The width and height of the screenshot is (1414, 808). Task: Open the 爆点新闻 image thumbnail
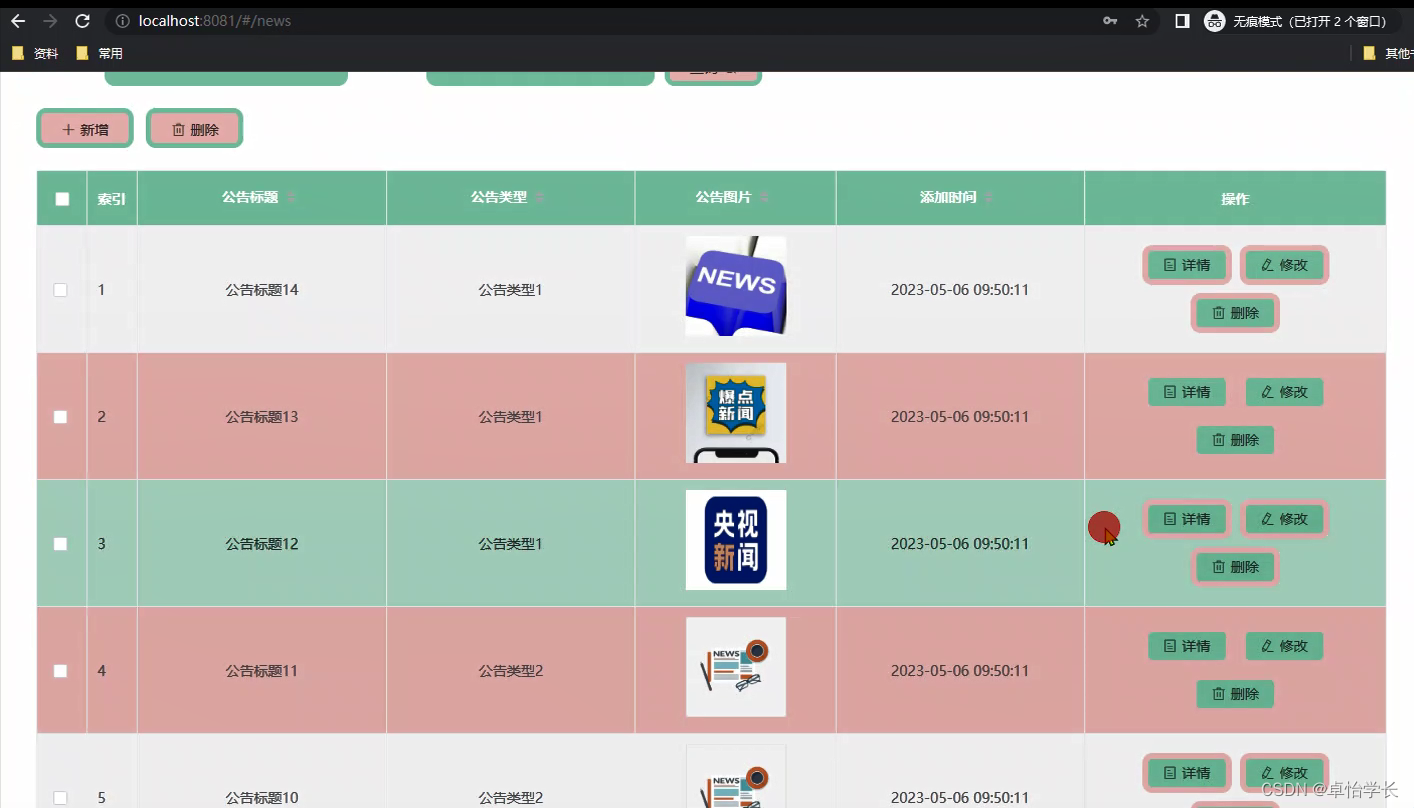click(736, 413)
